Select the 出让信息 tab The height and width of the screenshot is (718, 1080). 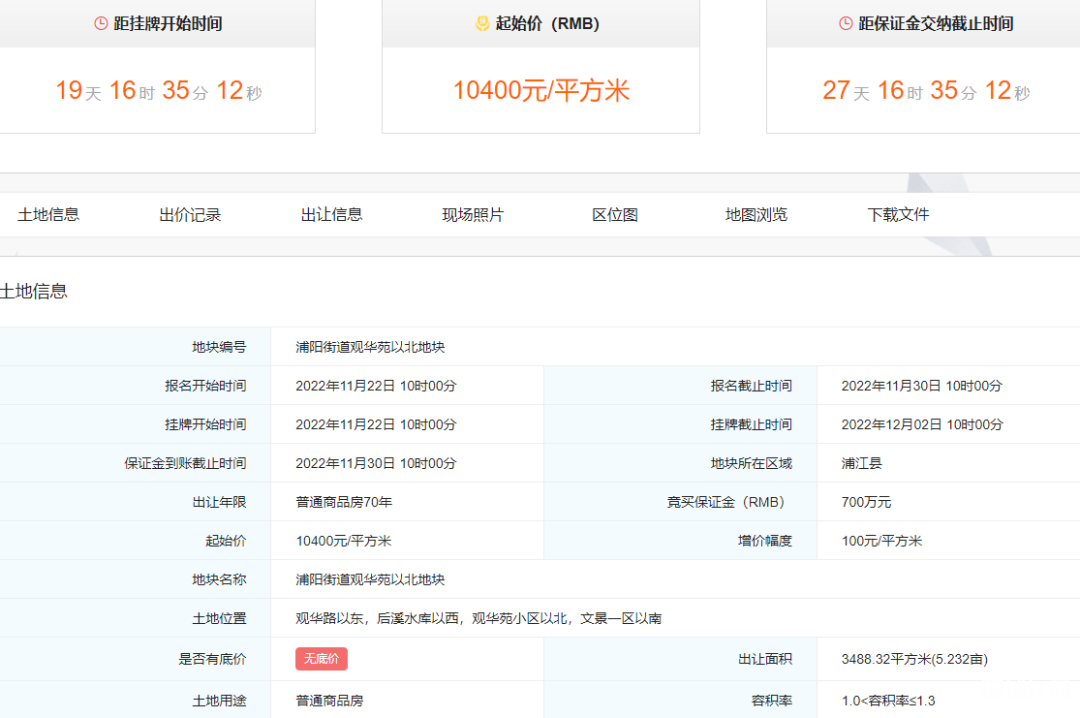click(332, 215)
